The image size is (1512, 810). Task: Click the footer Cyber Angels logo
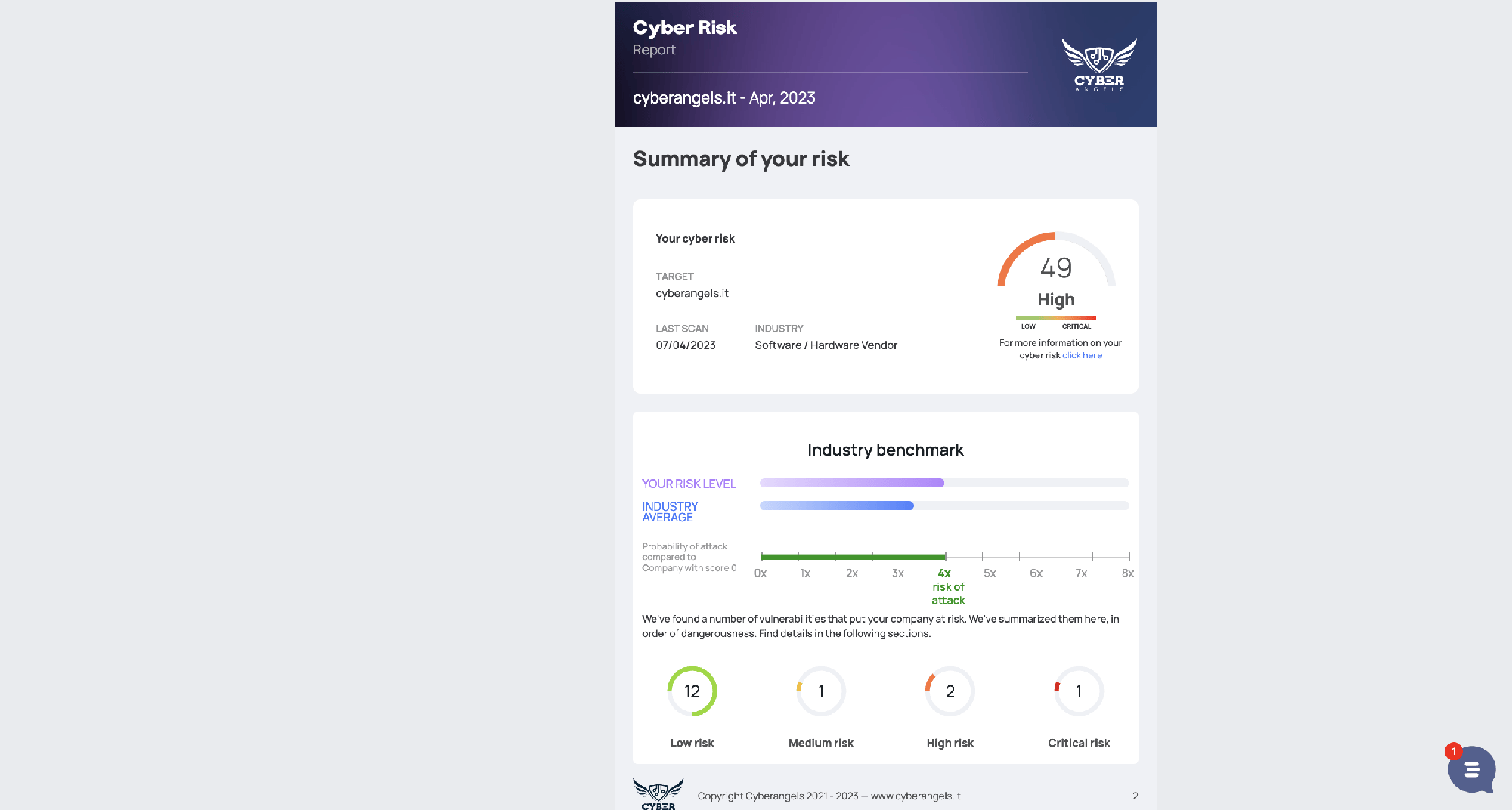click(658, 794)
